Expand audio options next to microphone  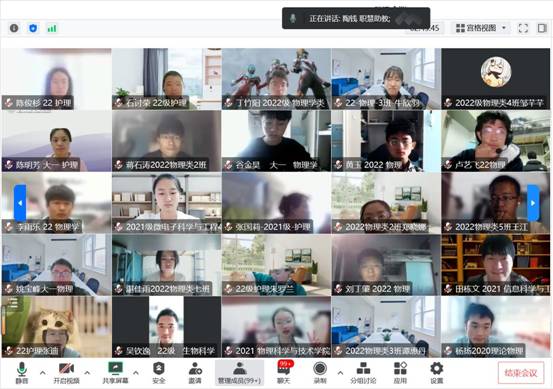point(43,372)
